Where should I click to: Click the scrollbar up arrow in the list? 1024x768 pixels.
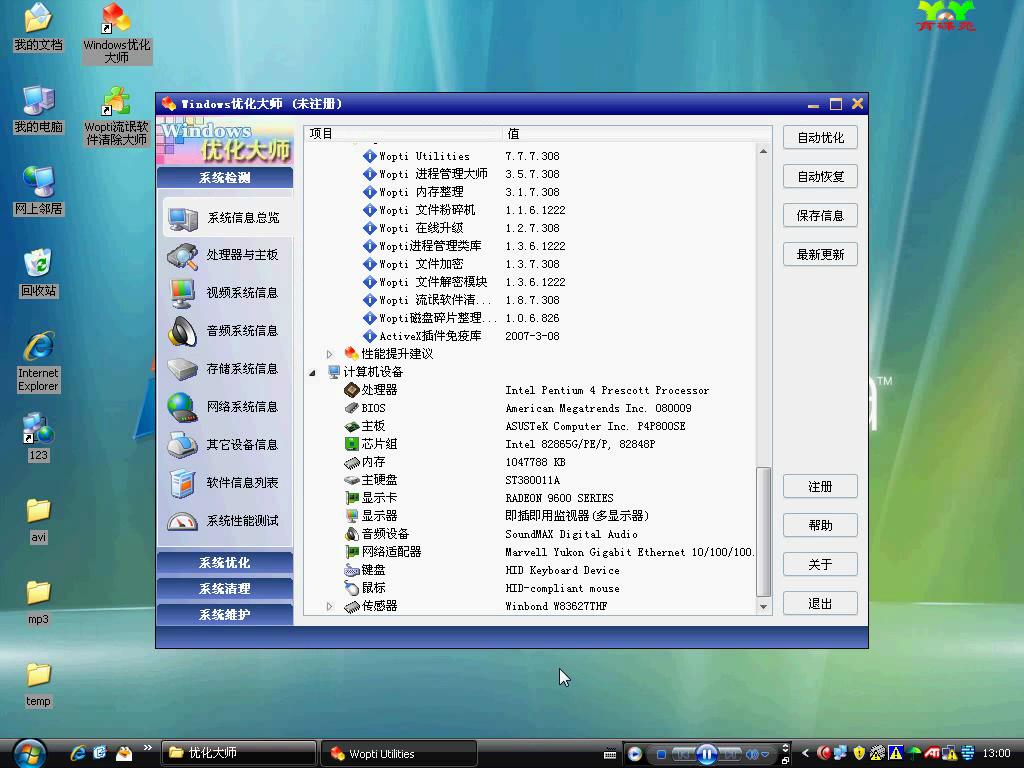pyautogui.click(x=763, y=151)
